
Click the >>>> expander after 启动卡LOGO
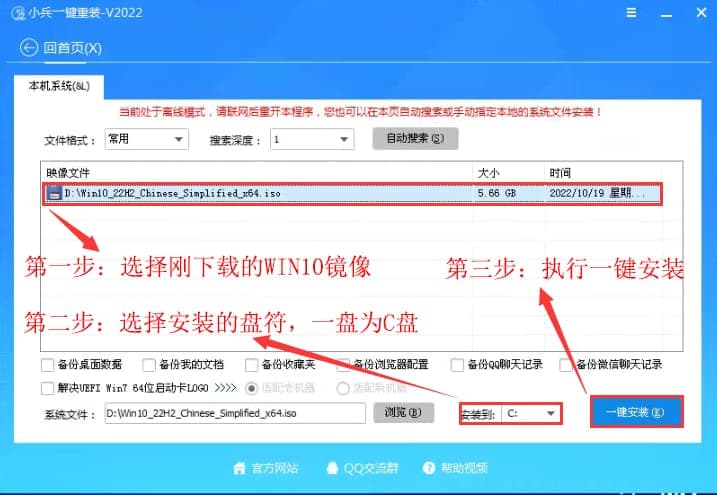[225, 388]
